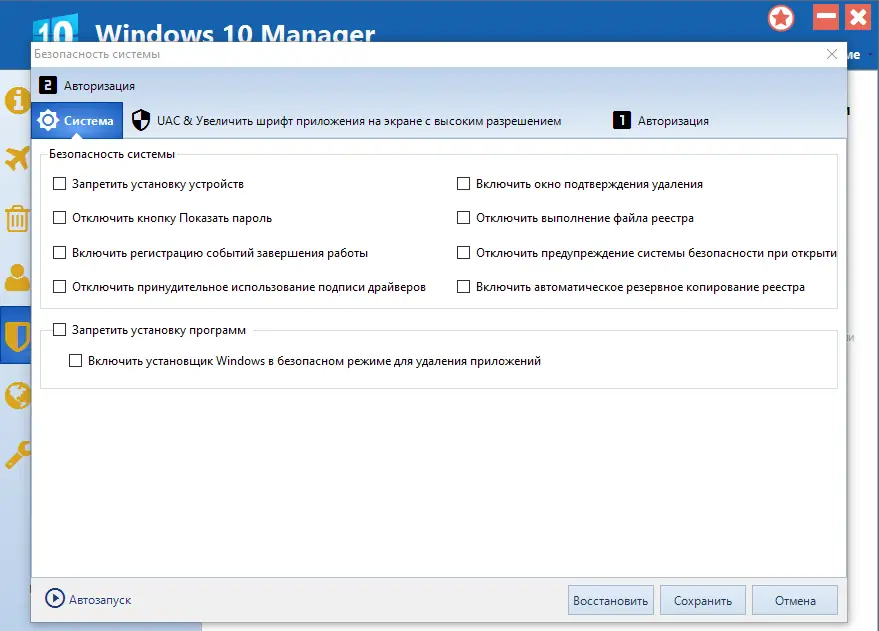The image size is (879, 631).
Task: Click the gear icon on Система tab
Action: tap(48, 120)
